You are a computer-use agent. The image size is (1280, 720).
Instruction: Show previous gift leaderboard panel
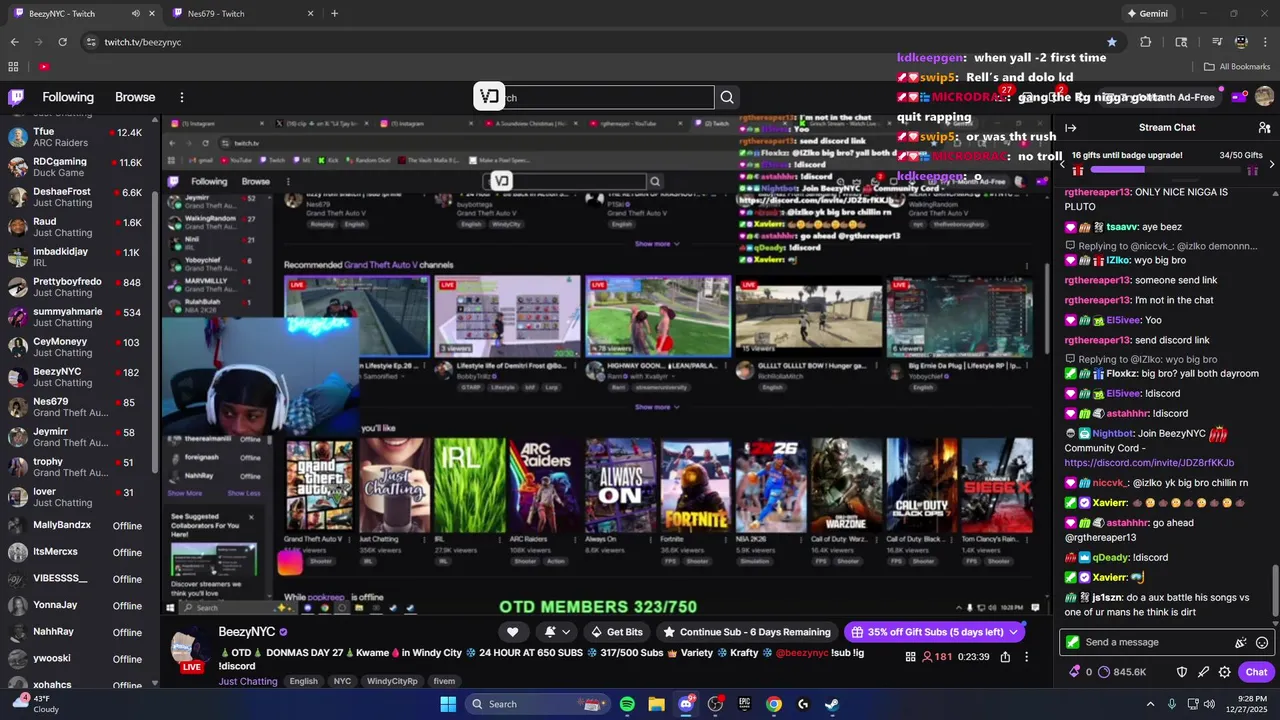(x=1062, y=163)
